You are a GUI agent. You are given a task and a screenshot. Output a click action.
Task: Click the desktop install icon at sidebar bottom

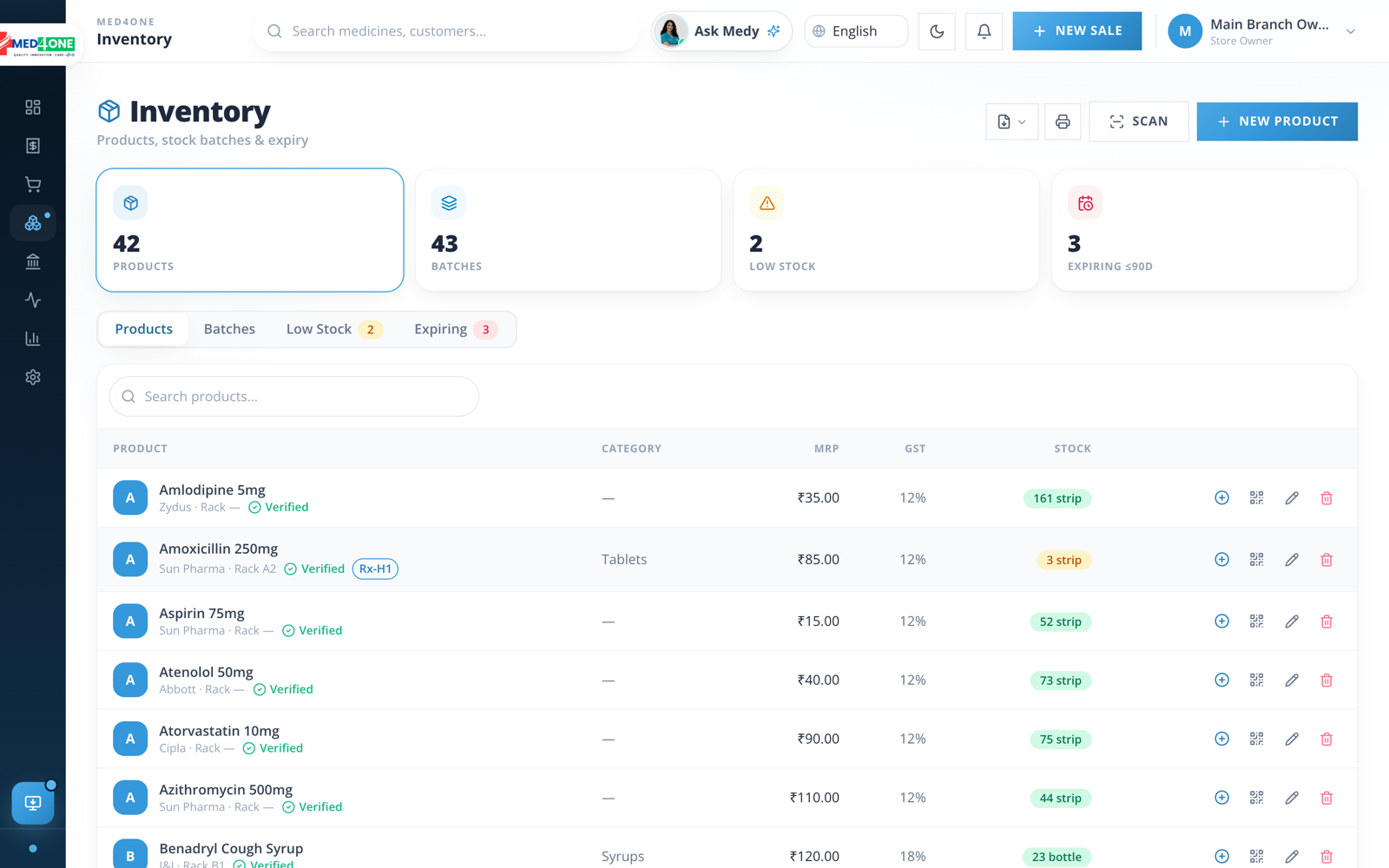33,803
